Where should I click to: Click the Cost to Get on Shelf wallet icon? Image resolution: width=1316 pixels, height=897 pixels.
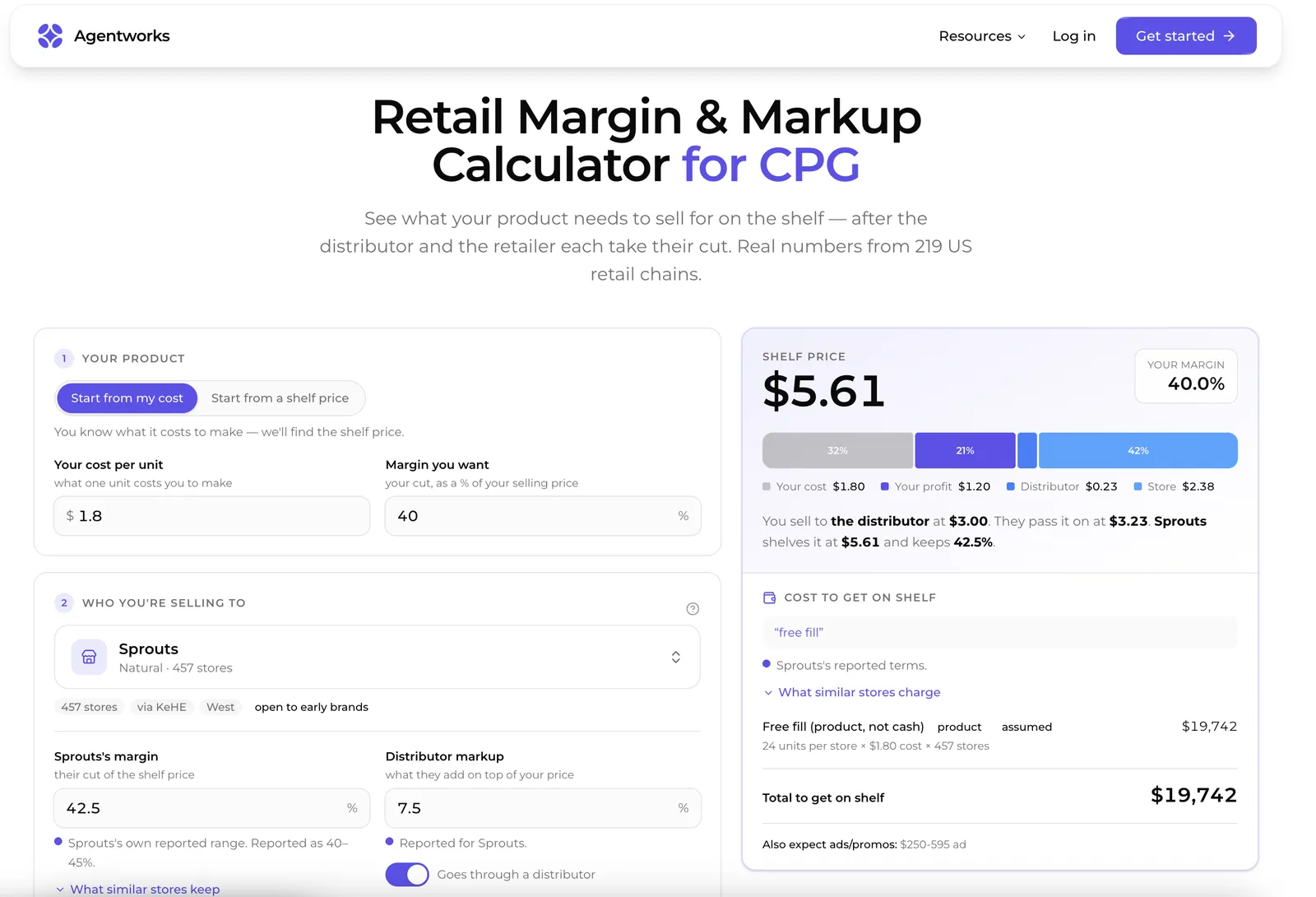(769, 597)
